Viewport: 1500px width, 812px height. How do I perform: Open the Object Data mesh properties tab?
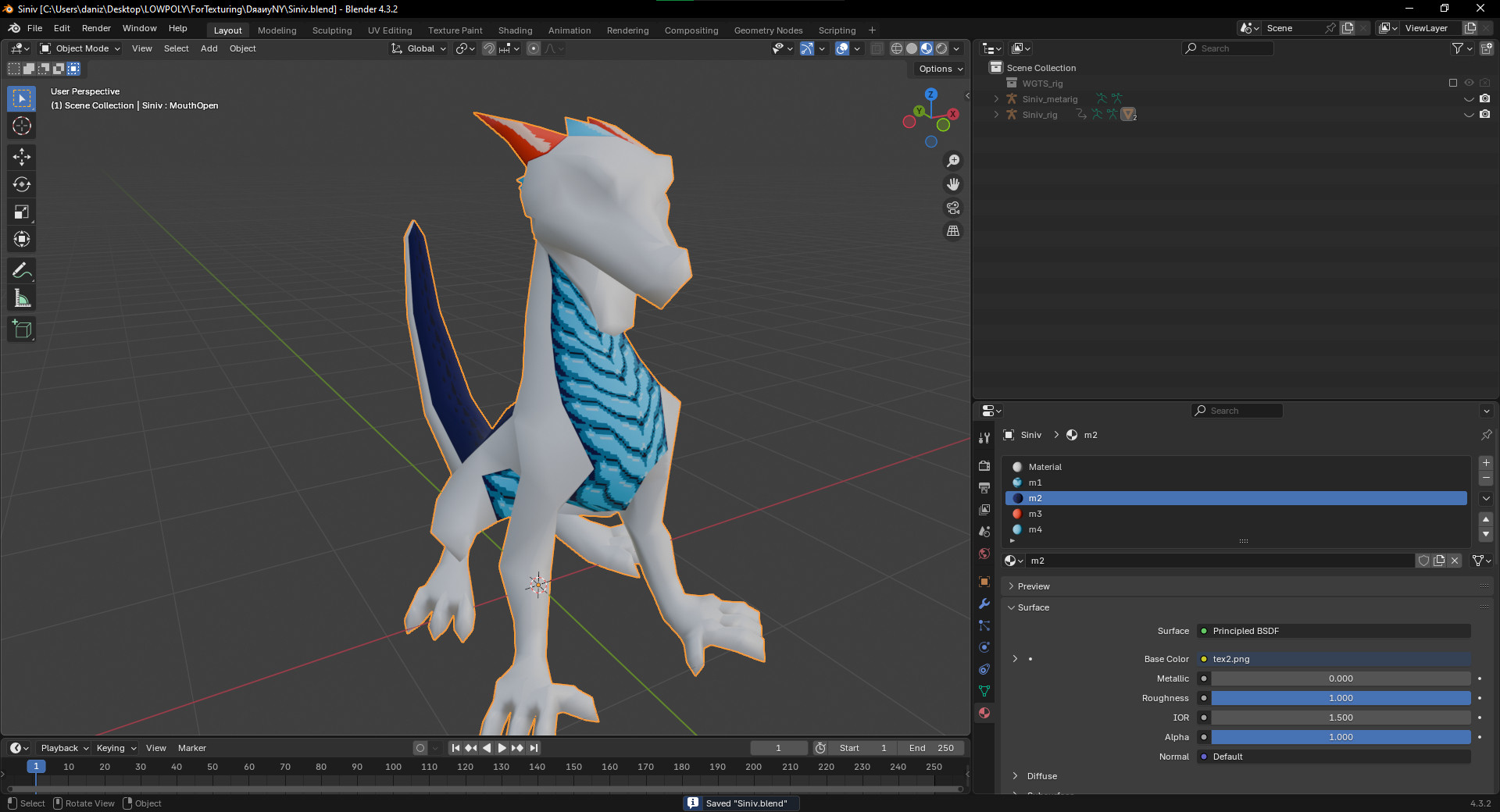[984, 691]
